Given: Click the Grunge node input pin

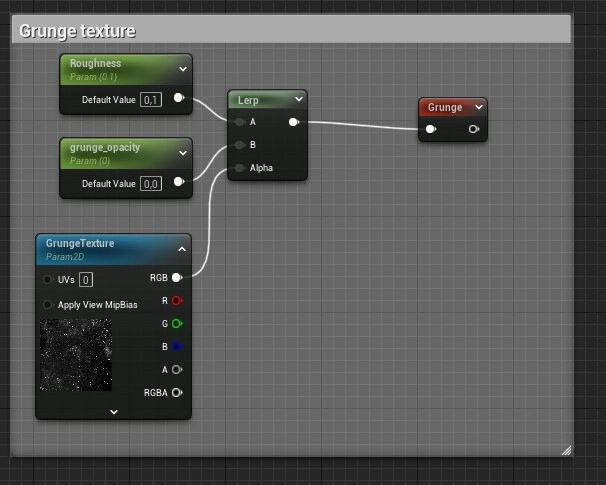Looking at the screenshot, I should pos(431,129).
